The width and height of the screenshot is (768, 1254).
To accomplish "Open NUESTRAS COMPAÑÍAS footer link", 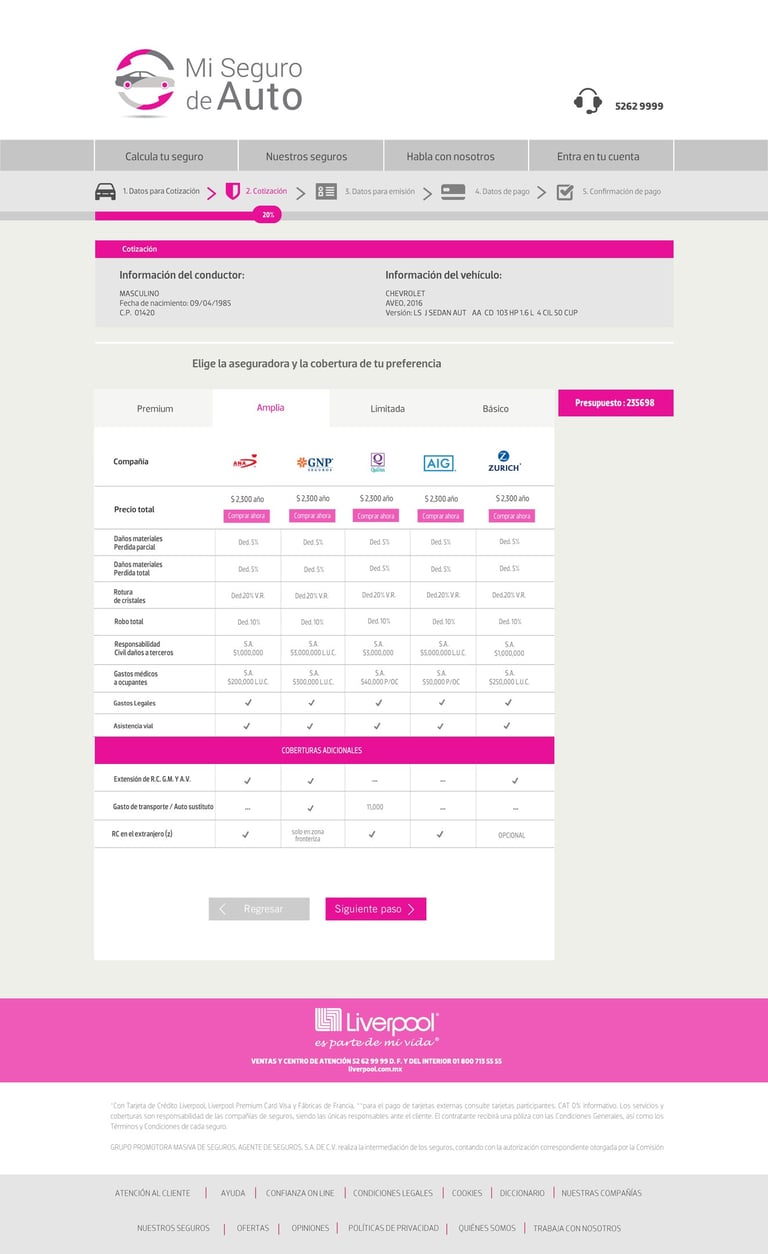I will pos(602,1193).
